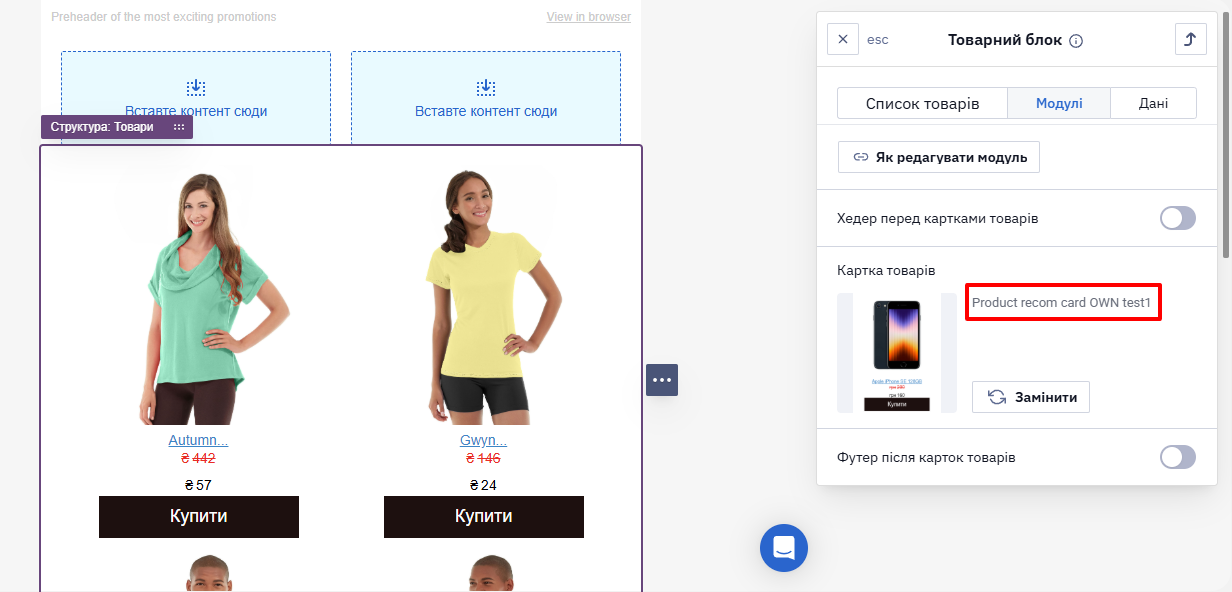Viewport: 1232px width, 592px height.
Task: Open the Gwyn... product link
Action: tap(483, 440)
